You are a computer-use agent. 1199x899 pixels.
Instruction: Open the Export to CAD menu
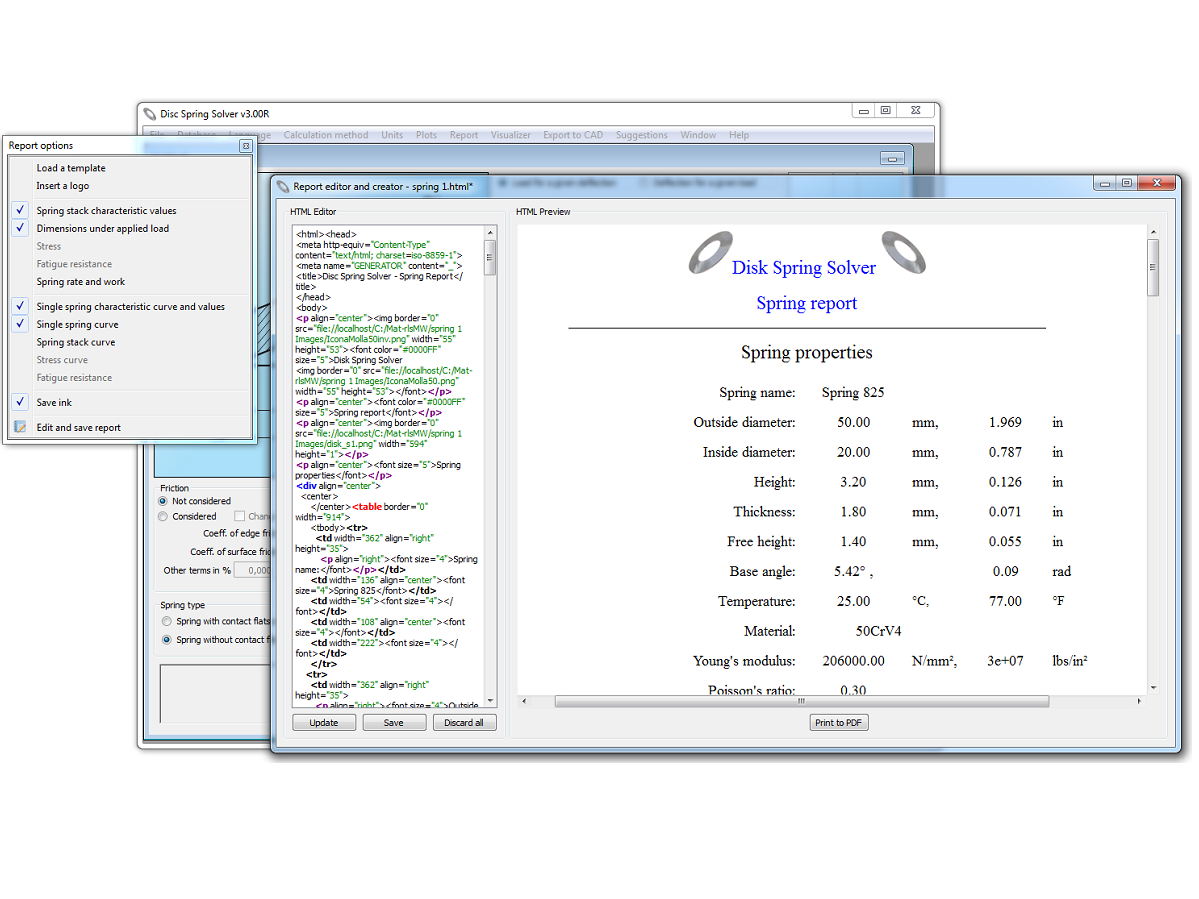pos(573,135)
